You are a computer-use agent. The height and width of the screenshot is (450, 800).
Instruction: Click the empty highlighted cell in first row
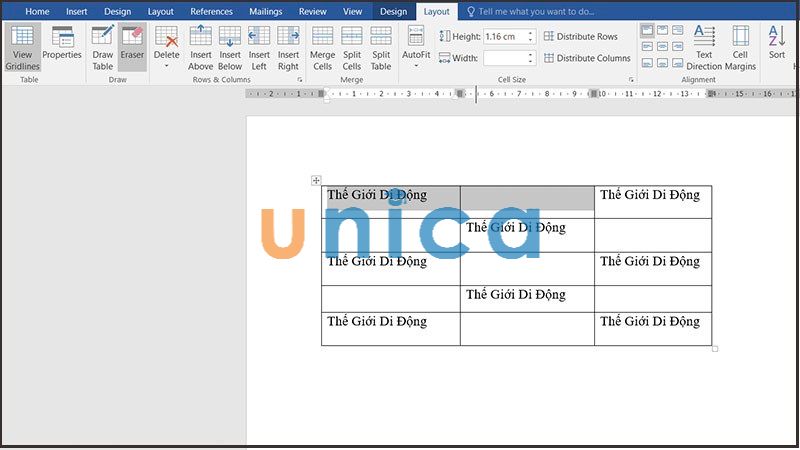[x=527, y=202]
